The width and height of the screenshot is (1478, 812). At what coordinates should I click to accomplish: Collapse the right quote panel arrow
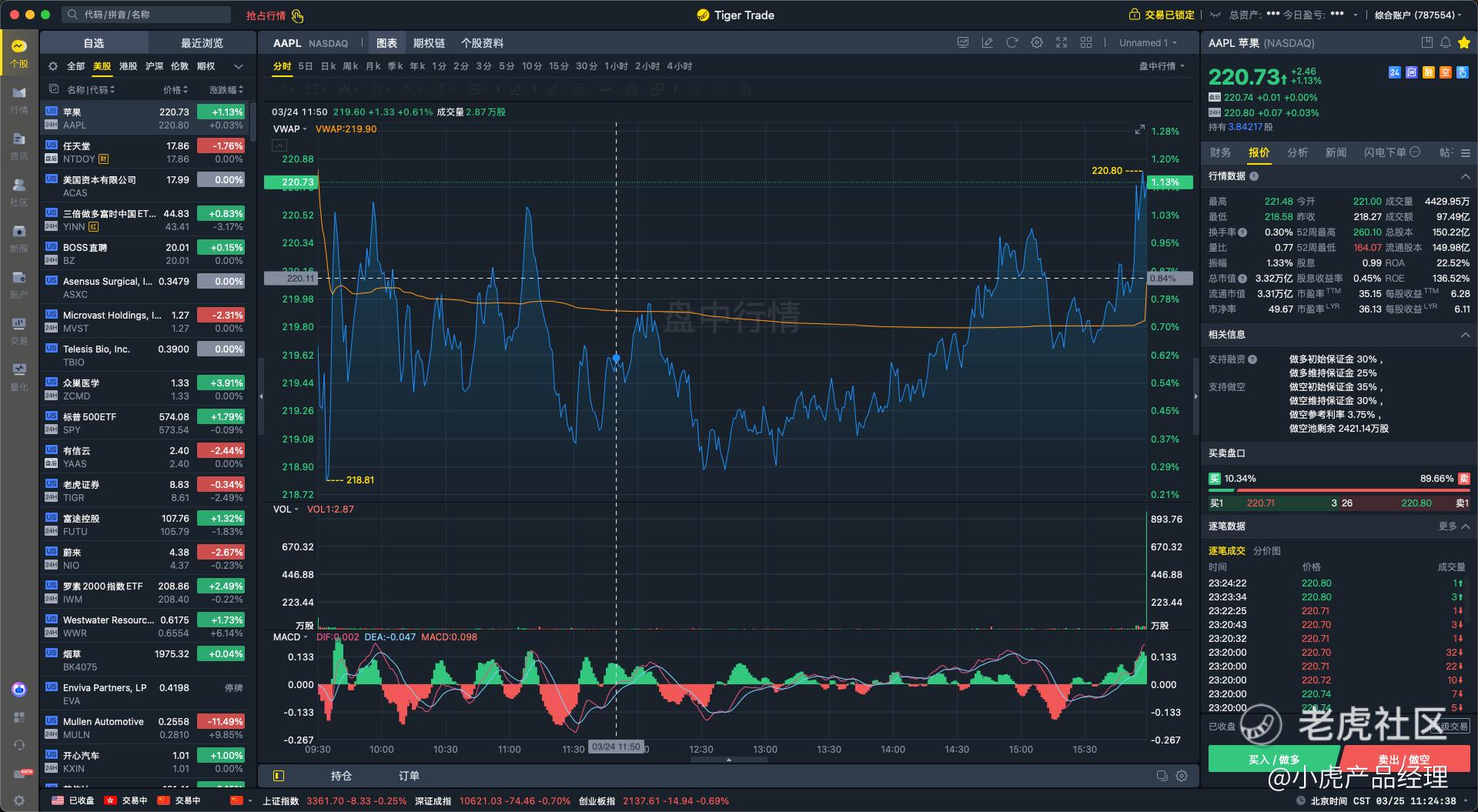[x=1195, y=396]
